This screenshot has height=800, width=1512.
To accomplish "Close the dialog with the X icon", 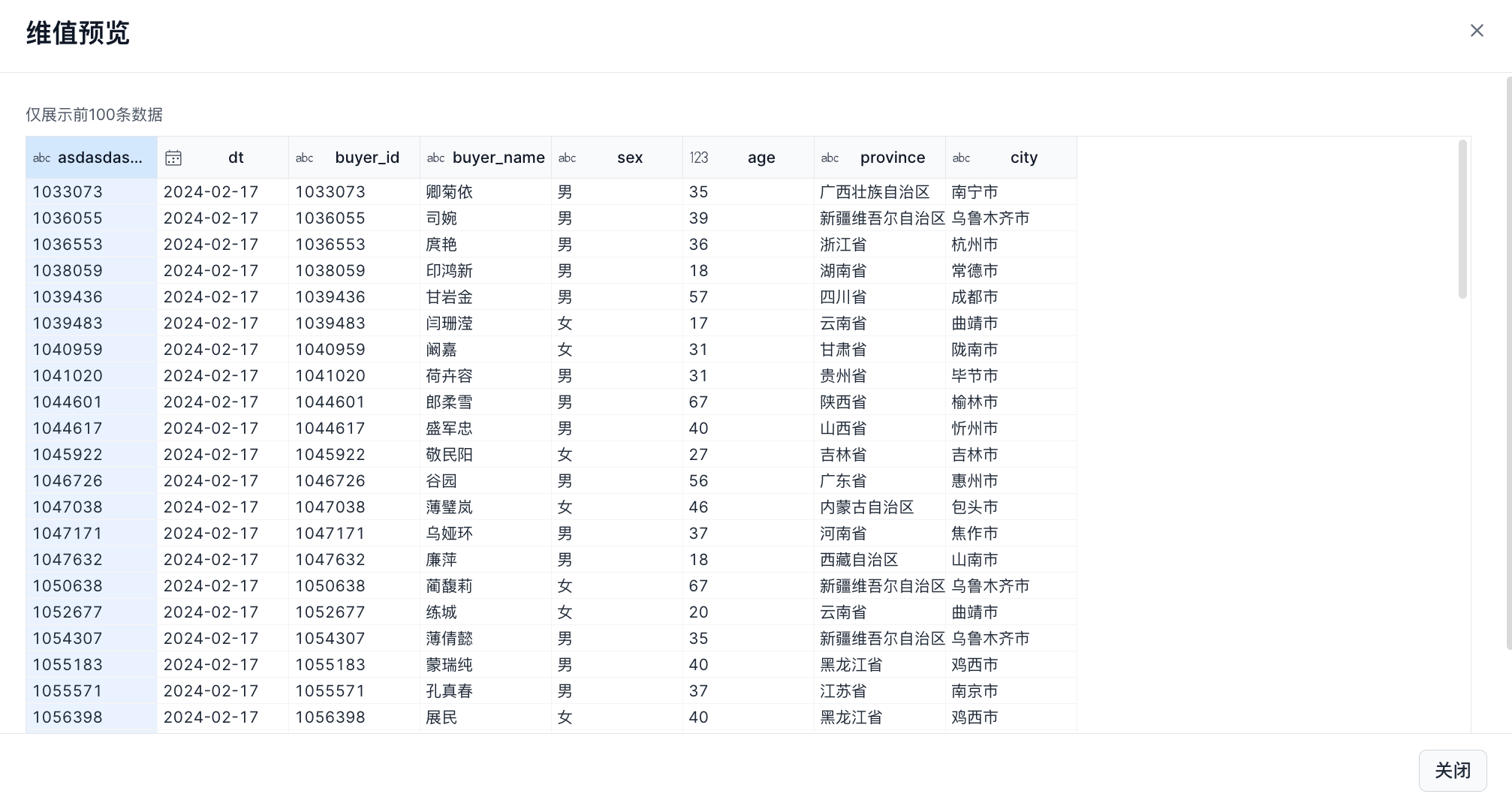I will click(1476, 31).
